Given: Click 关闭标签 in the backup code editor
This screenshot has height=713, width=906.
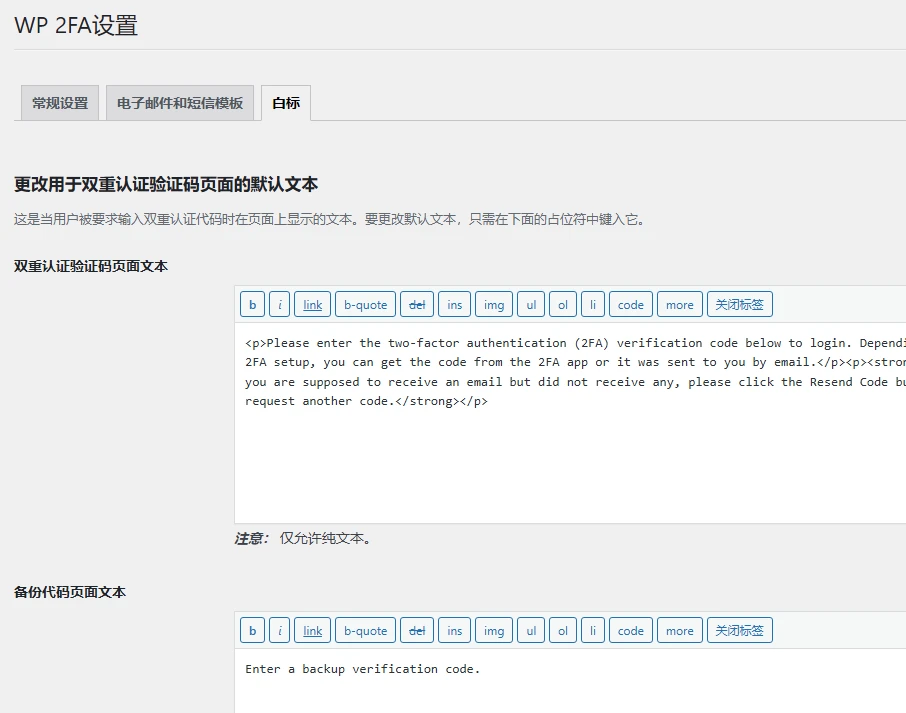Looking at the screenshot, I should [740, 630].
